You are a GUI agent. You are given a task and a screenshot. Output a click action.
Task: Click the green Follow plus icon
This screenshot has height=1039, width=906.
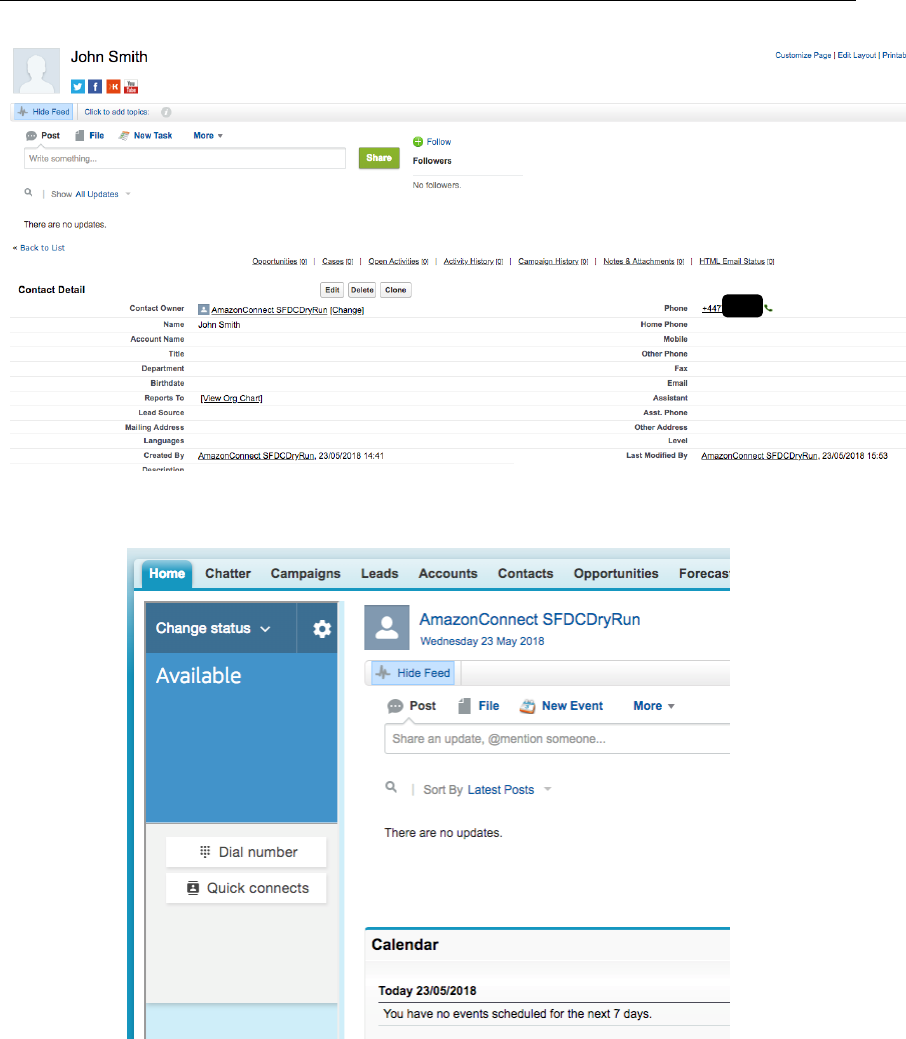point(418,142)
